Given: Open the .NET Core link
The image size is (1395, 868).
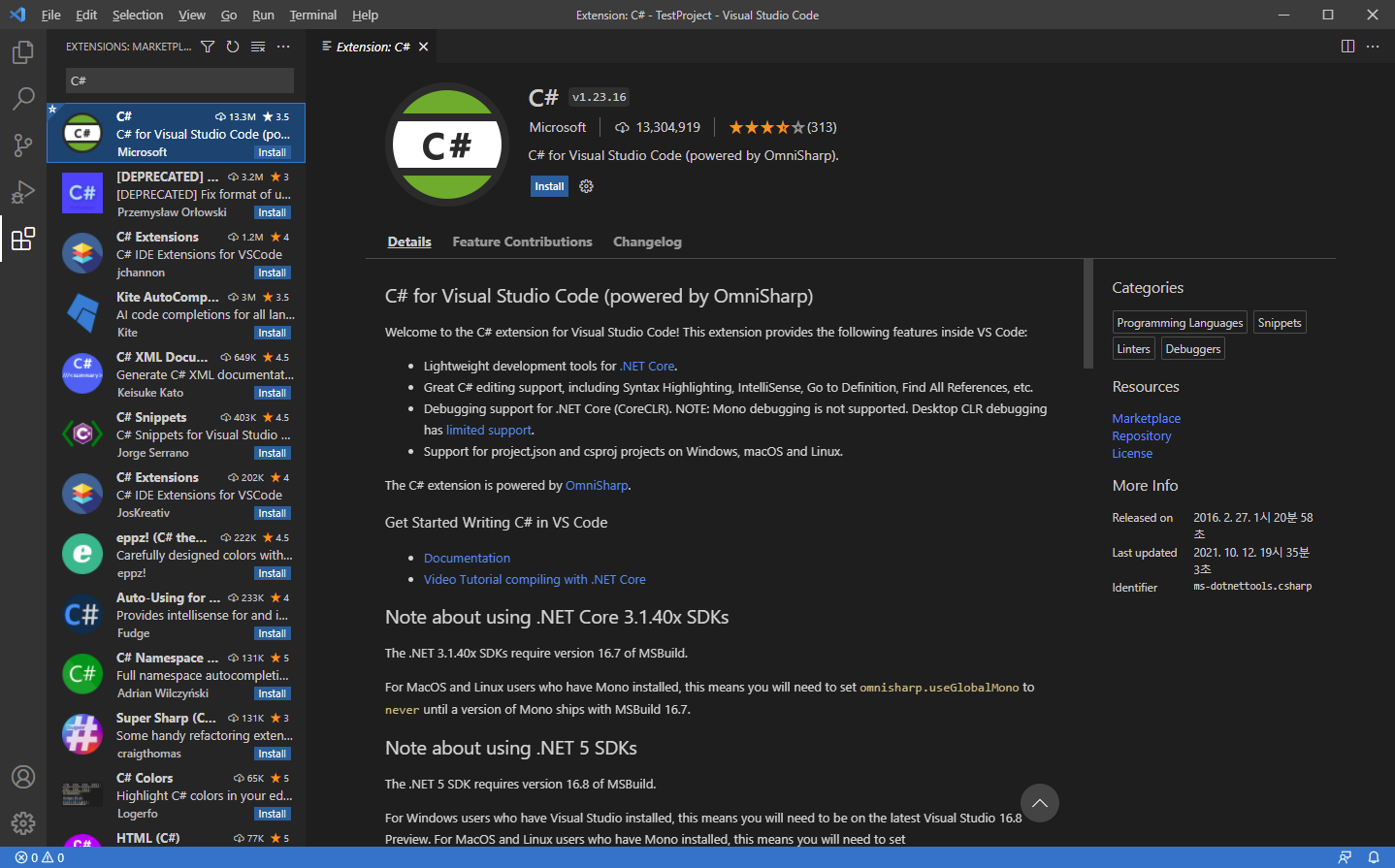Looking at the screenshot, I should (x=647, y=366).
